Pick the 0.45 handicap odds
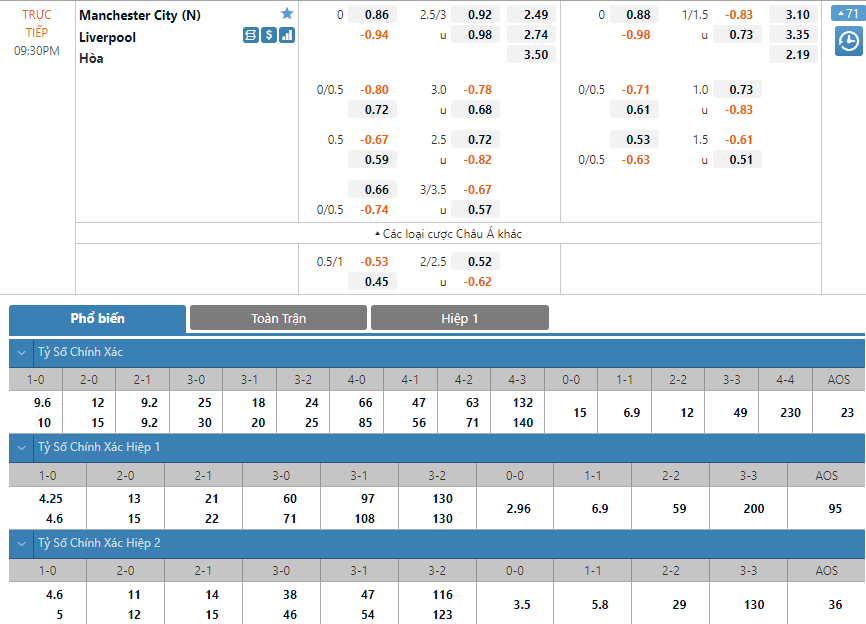This screenshot has height=624, width=866. [372, 282]
